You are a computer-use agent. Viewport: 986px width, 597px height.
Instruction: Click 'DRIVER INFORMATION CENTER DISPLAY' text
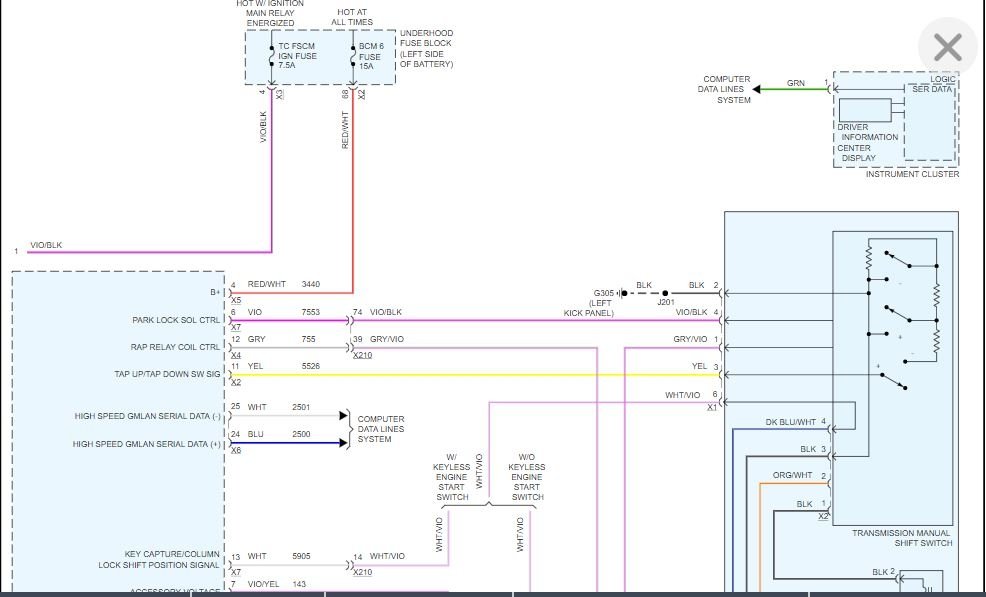(867, 142)
